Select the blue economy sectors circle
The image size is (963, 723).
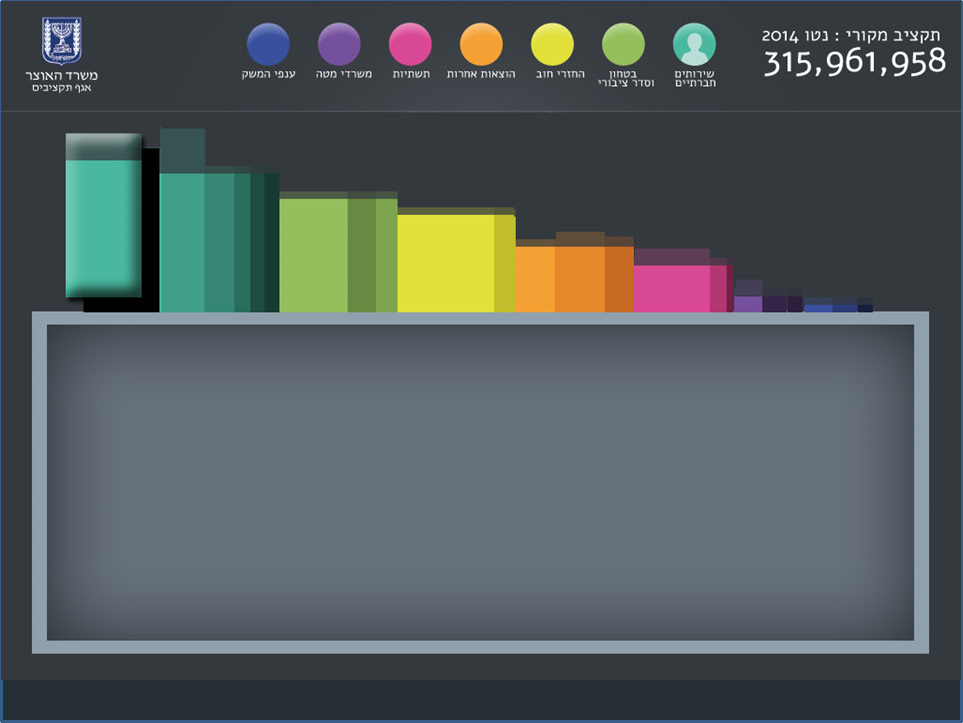click(268, 44)
